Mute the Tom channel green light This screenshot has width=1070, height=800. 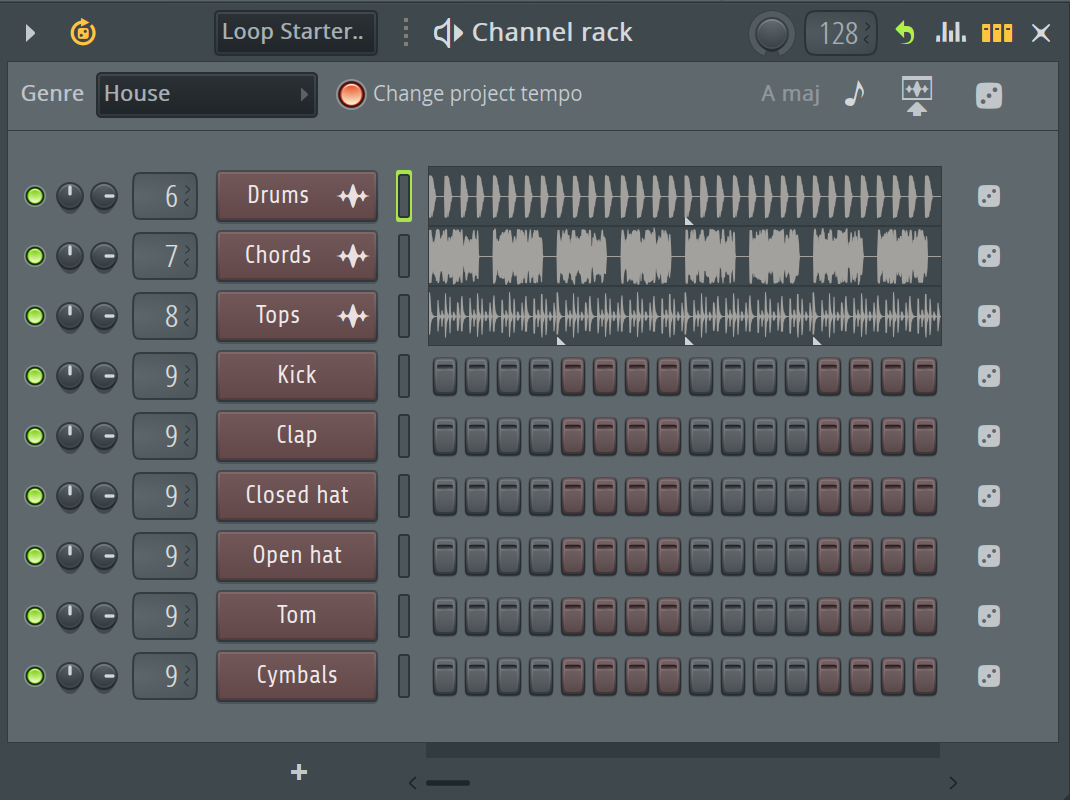tap(35, 616)
